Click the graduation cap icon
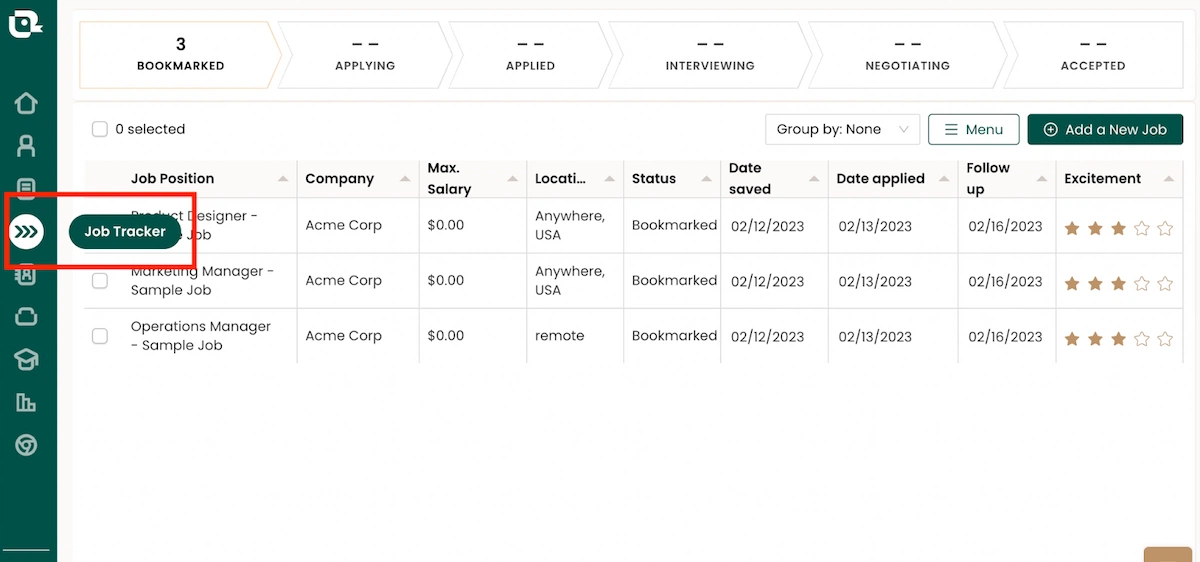This screenshot has height=562, width=1200. [x=26, y=360]
